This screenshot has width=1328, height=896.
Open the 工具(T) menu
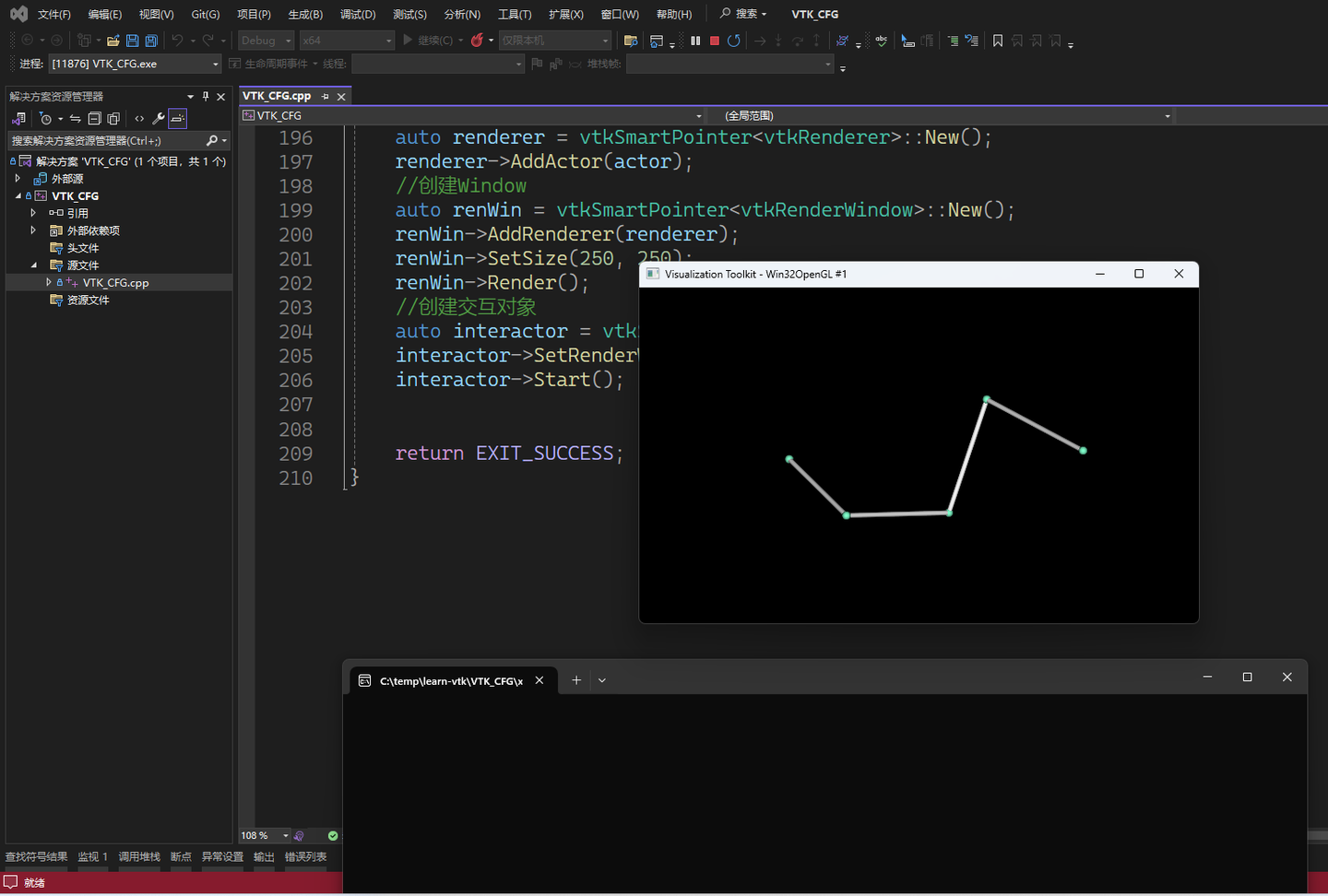click(x=515, y=14)
